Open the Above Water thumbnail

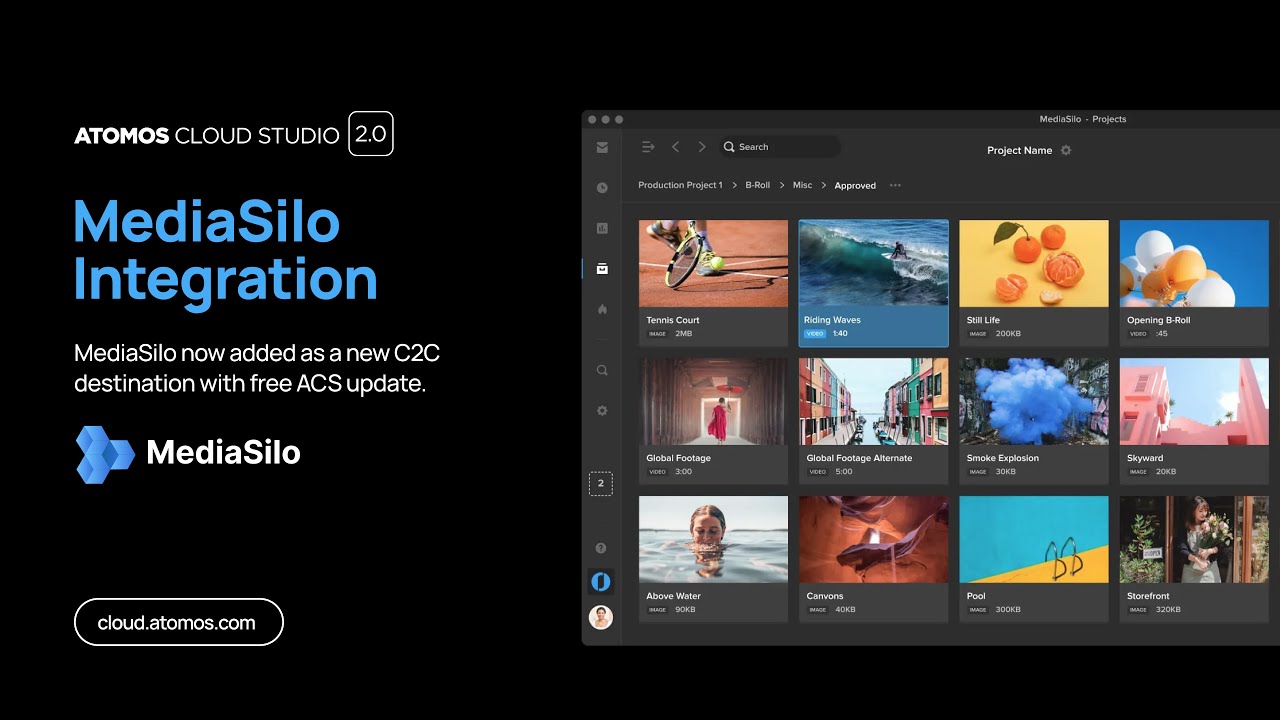[x=713, y=539]
